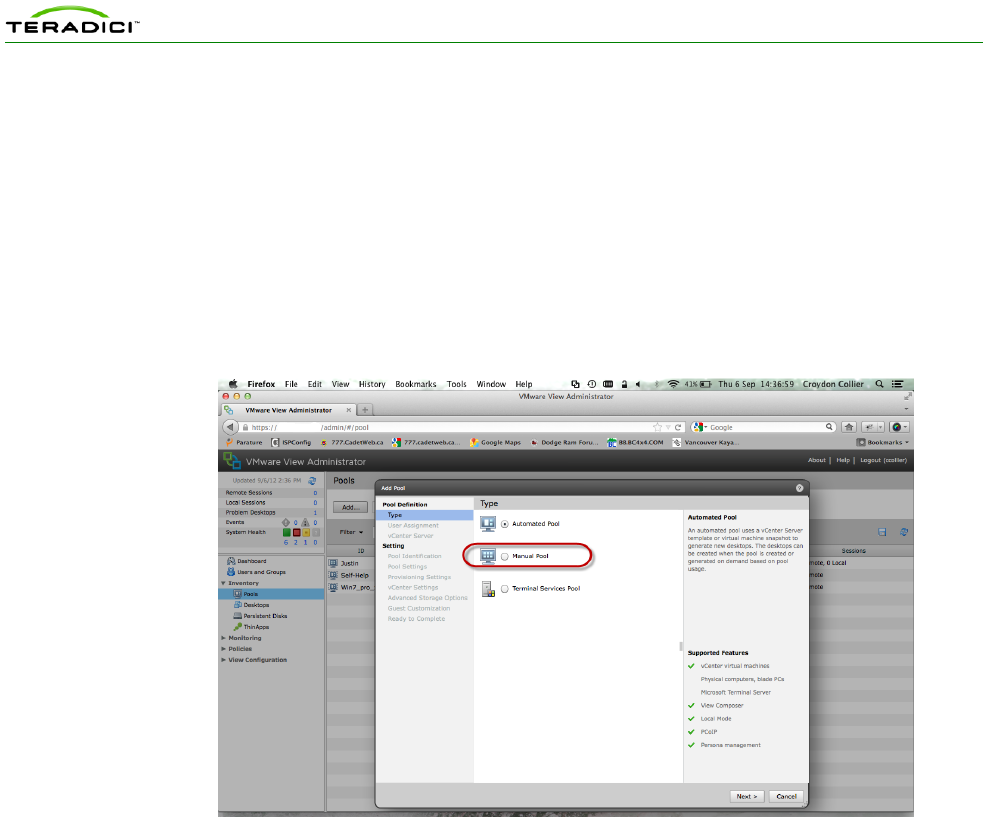Click the Sessions column header
The height and width of the screenshot is (817, 983).
coord(853,551)
